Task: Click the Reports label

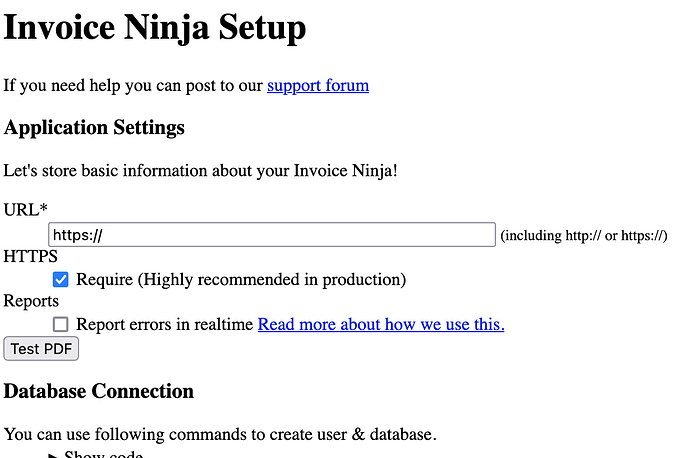Action: click(x=31, y=301)
